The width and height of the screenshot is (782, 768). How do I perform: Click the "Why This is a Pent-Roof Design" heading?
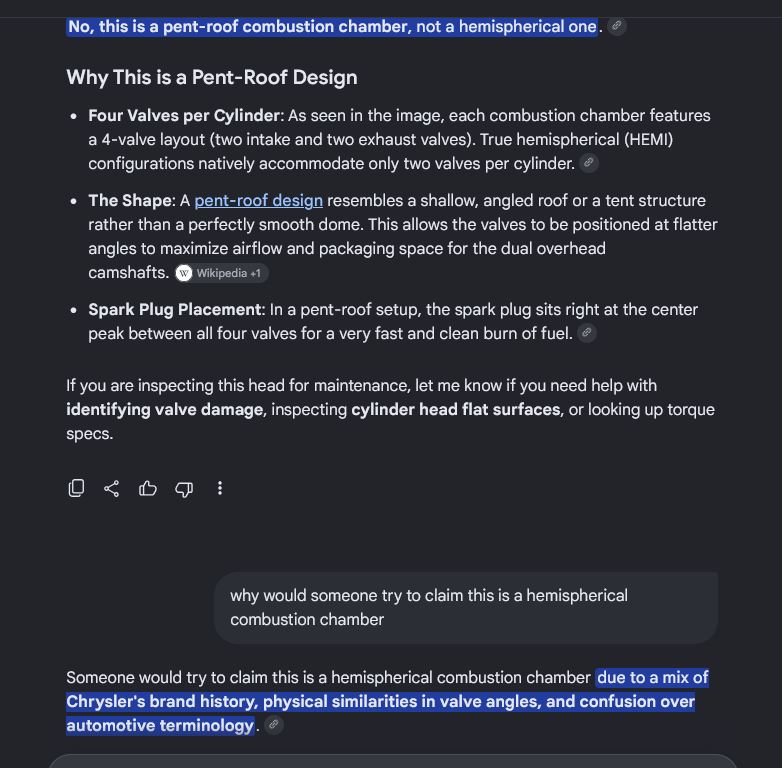212,77
